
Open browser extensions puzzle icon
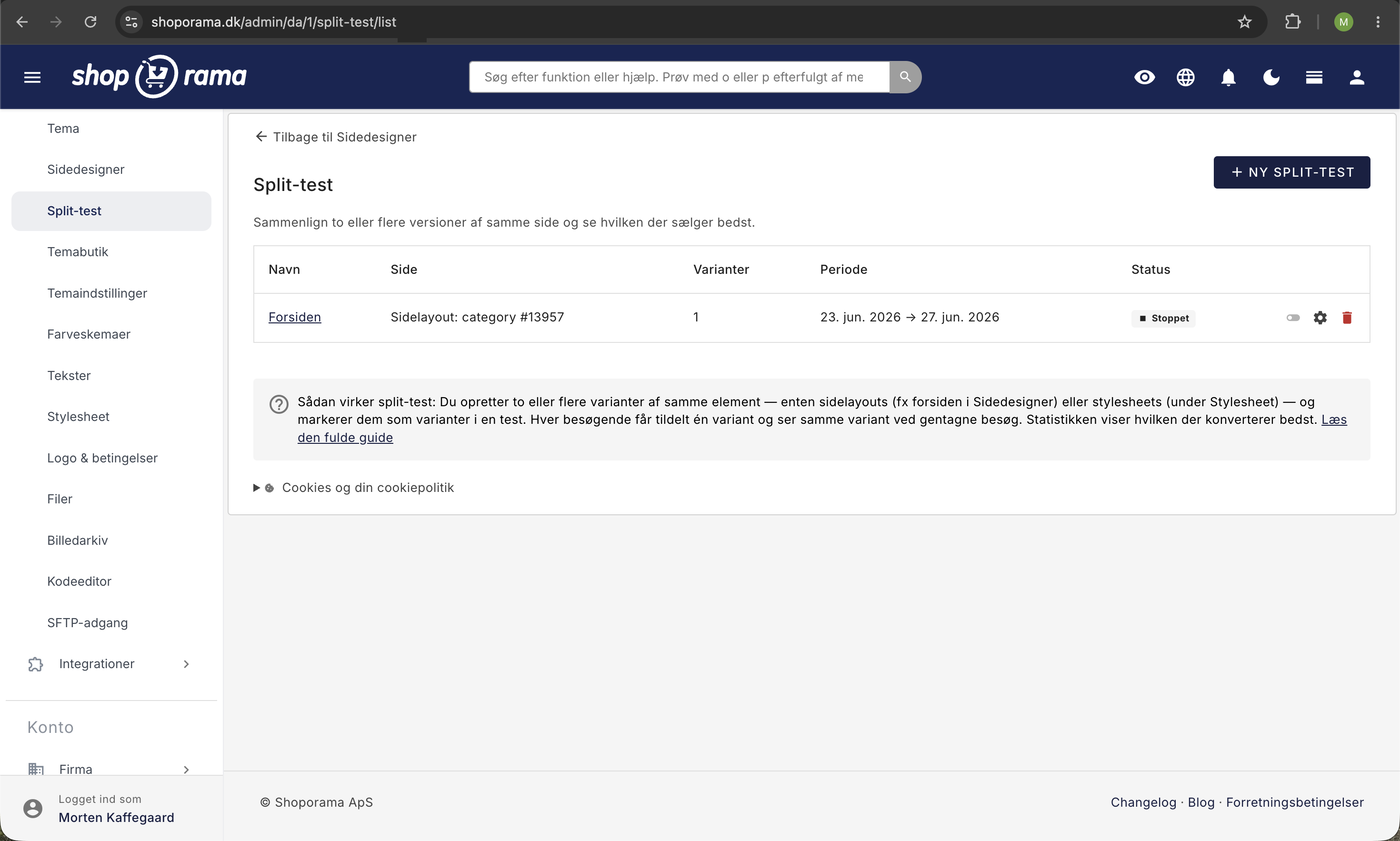point(1293,21)
